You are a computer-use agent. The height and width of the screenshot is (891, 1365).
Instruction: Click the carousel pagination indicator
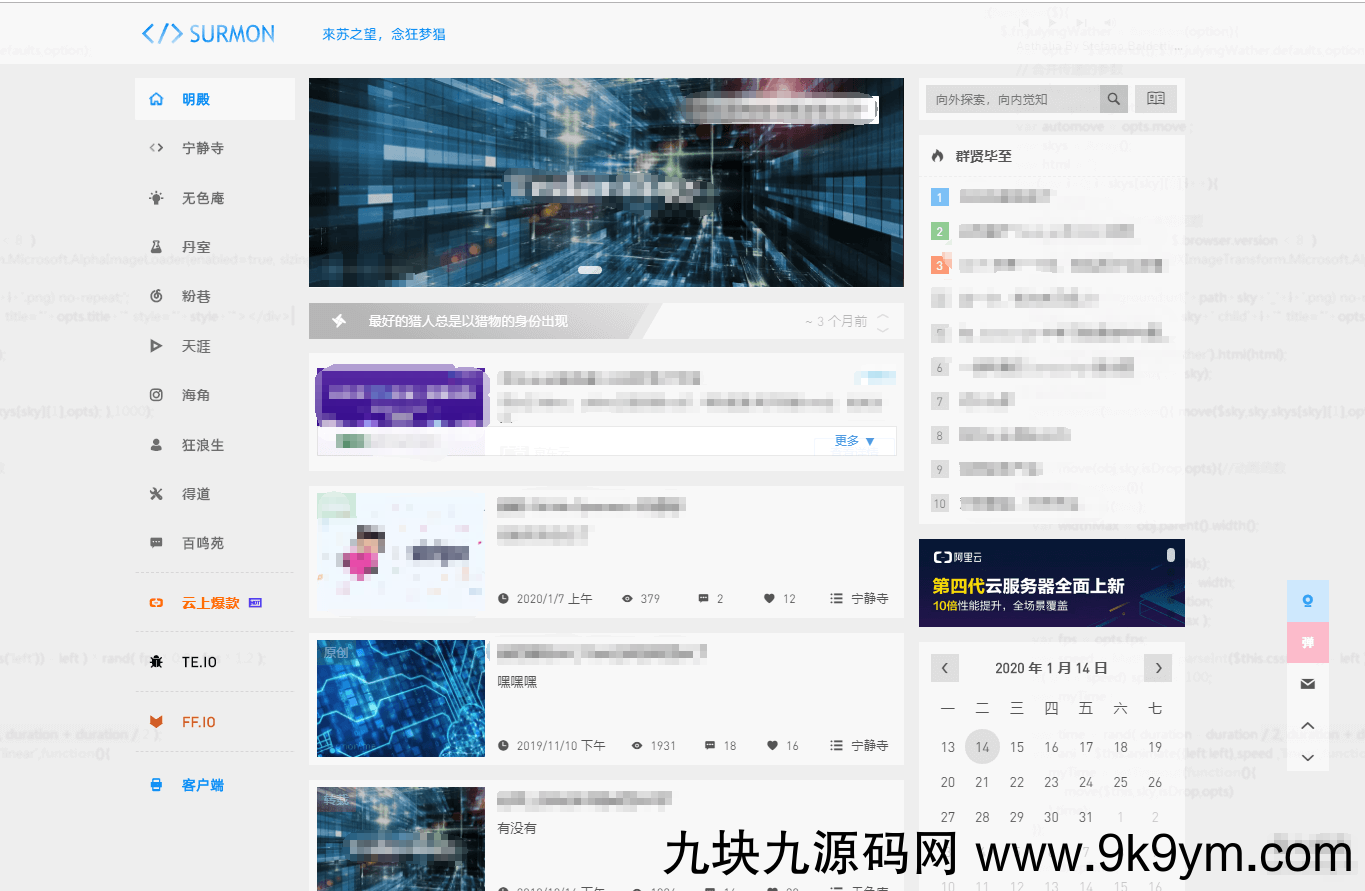[x=590, y=270]
